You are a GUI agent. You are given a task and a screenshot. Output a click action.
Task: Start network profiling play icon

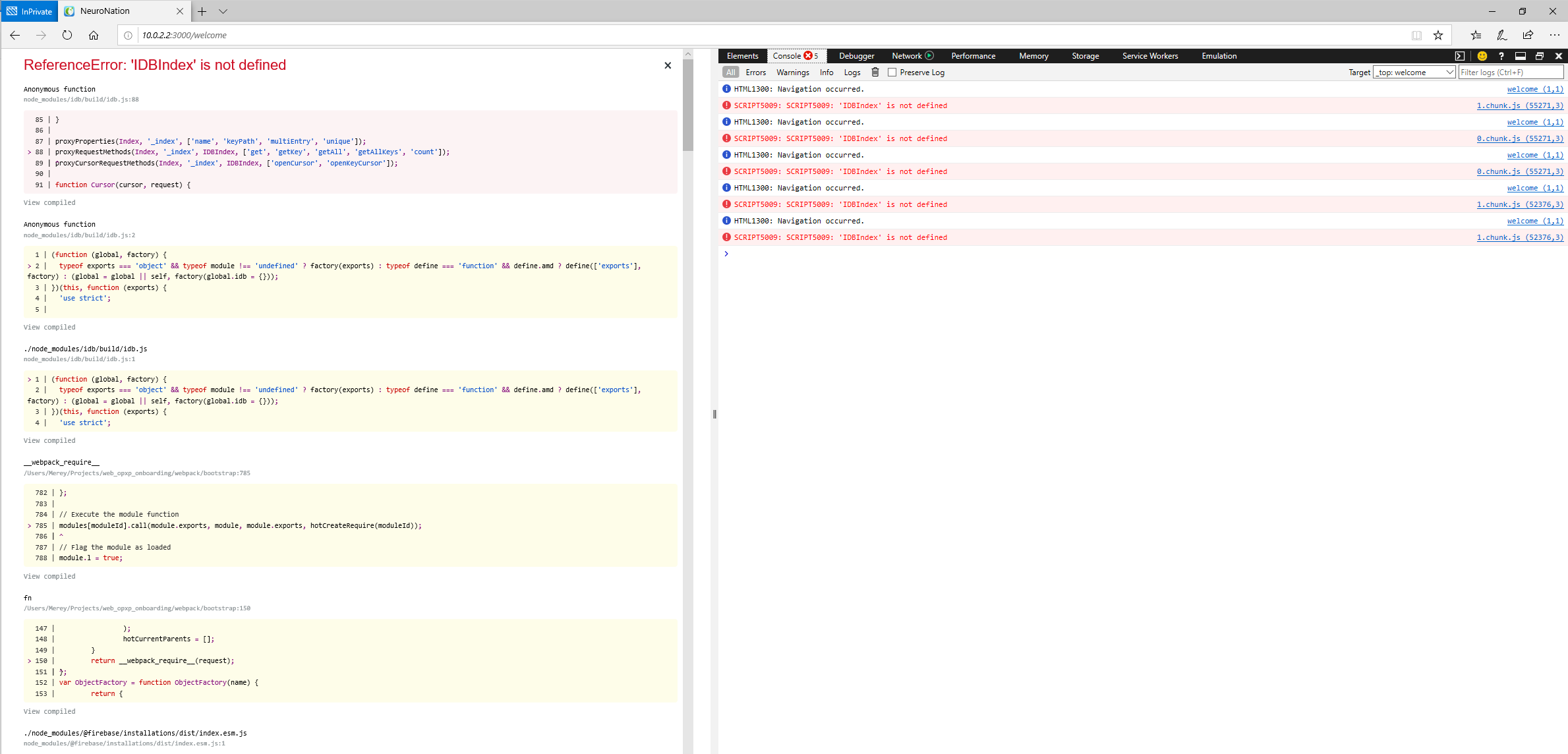pyautogui.click(x=929, y=55)
